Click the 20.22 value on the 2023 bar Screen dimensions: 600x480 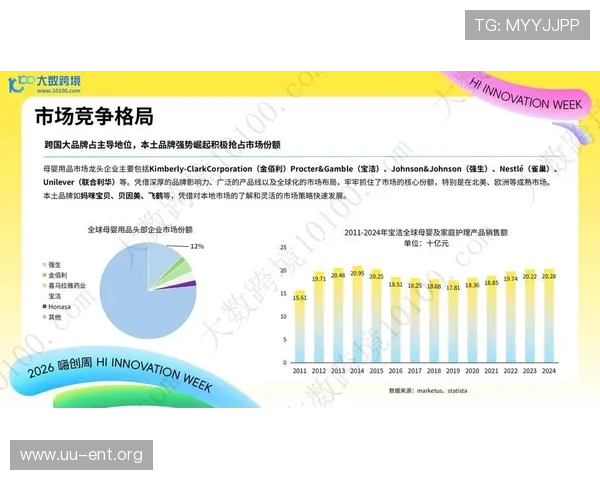click(x=530, y=276)
